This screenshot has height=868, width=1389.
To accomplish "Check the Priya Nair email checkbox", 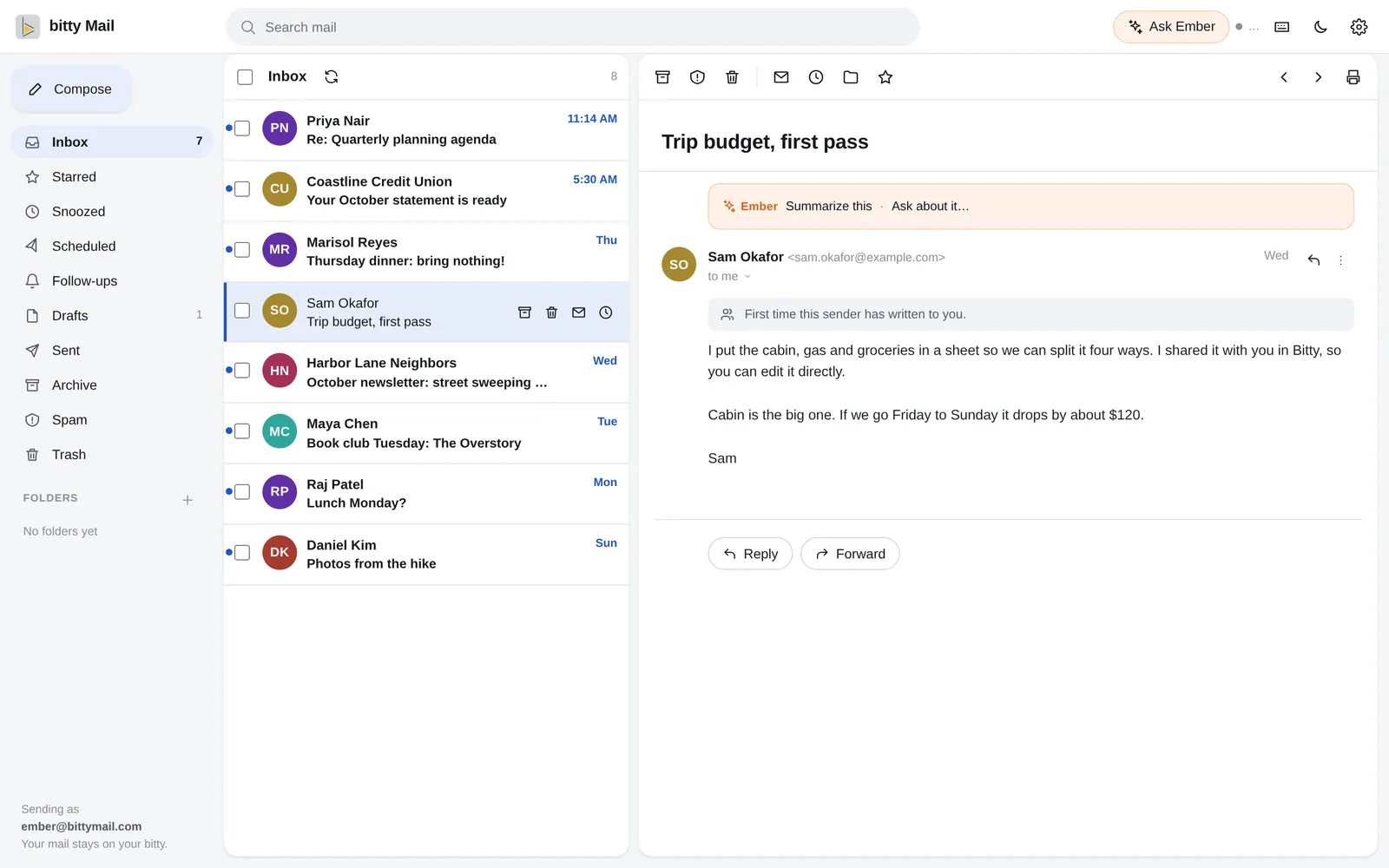I will 242,128.
